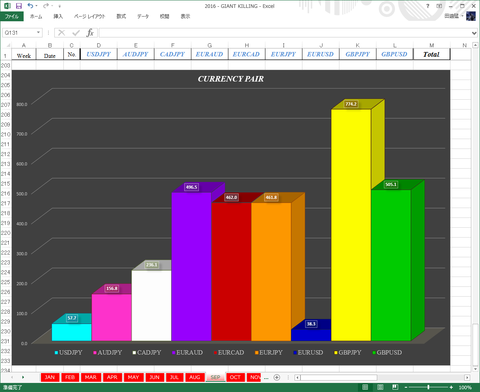The height and width of the screenshot is (392, 480).
Task: Click the Cancel X icon in formula bar
Action: (x=61, y=33)
